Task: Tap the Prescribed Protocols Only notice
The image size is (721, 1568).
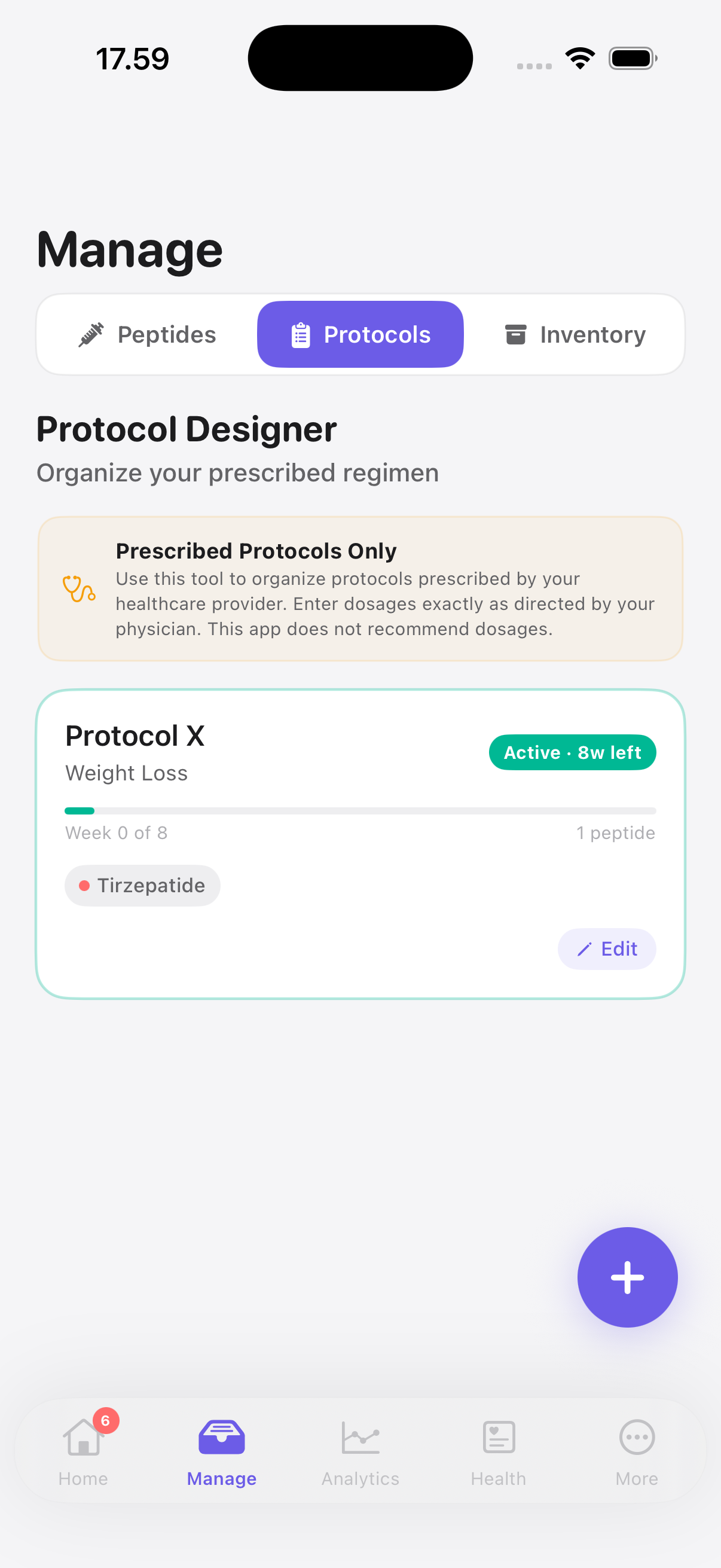Action: point(360,588)
